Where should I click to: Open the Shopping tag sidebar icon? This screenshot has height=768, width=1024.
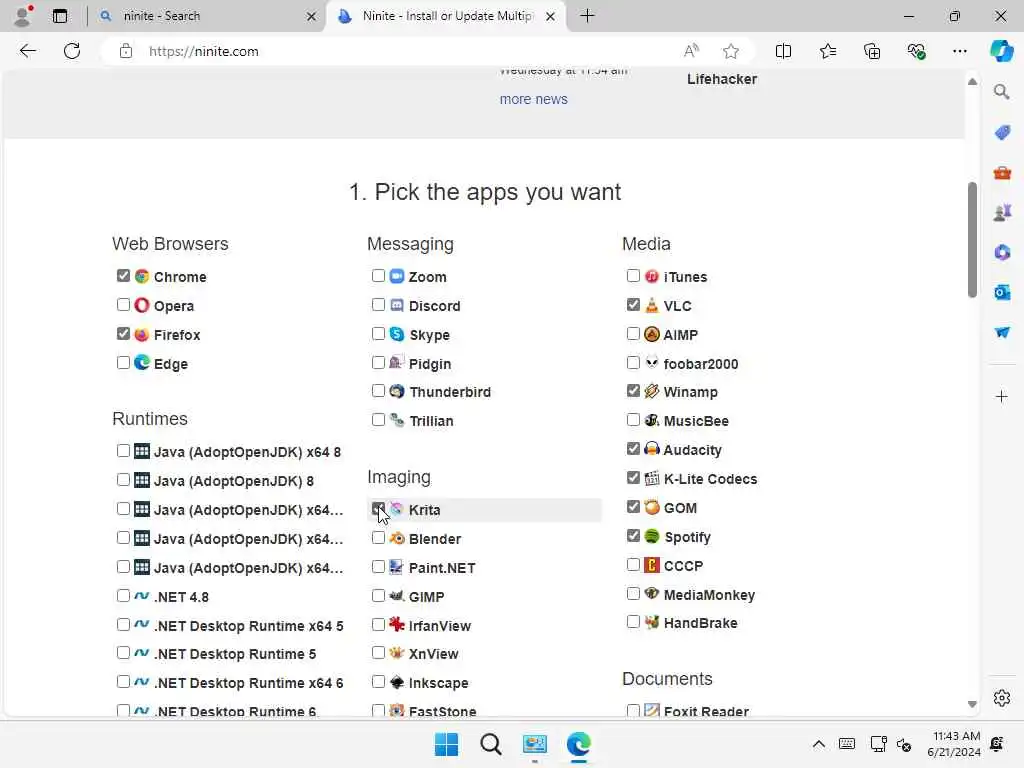(1002, 133)
